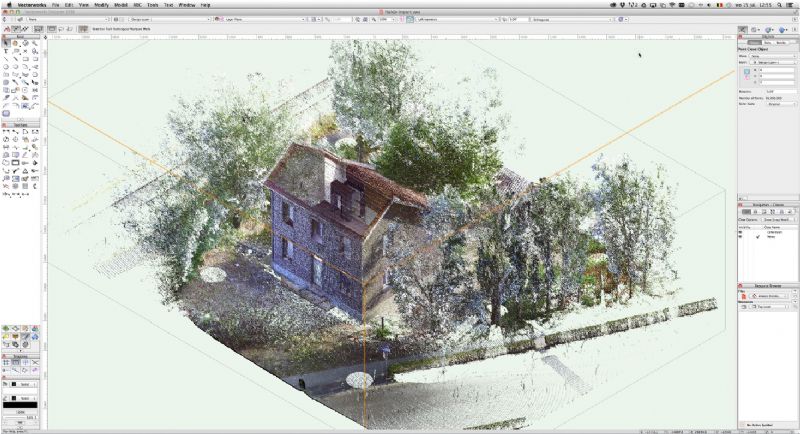The width and height of the screenshot is (800, 434).
Task: Select the Text tool in Basic palette
Action: pyautogui.click(x=5, y=51)
